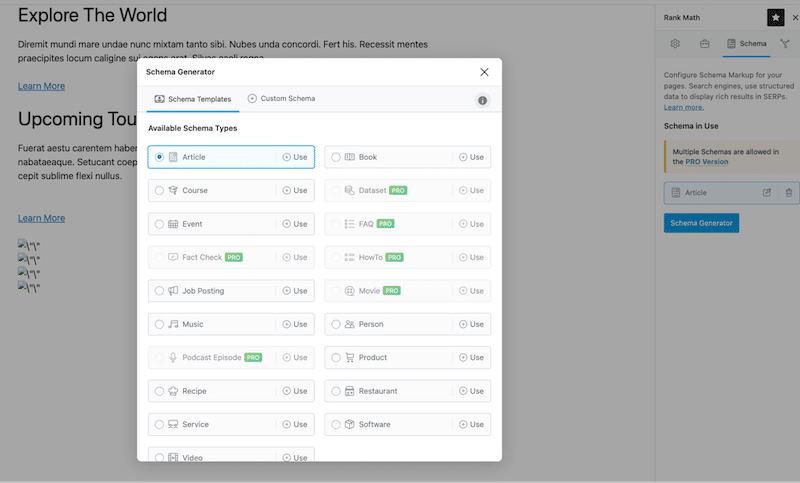Click the Fact Check schema icon
This screenshot has height=483, width=800.
point(173,257)
